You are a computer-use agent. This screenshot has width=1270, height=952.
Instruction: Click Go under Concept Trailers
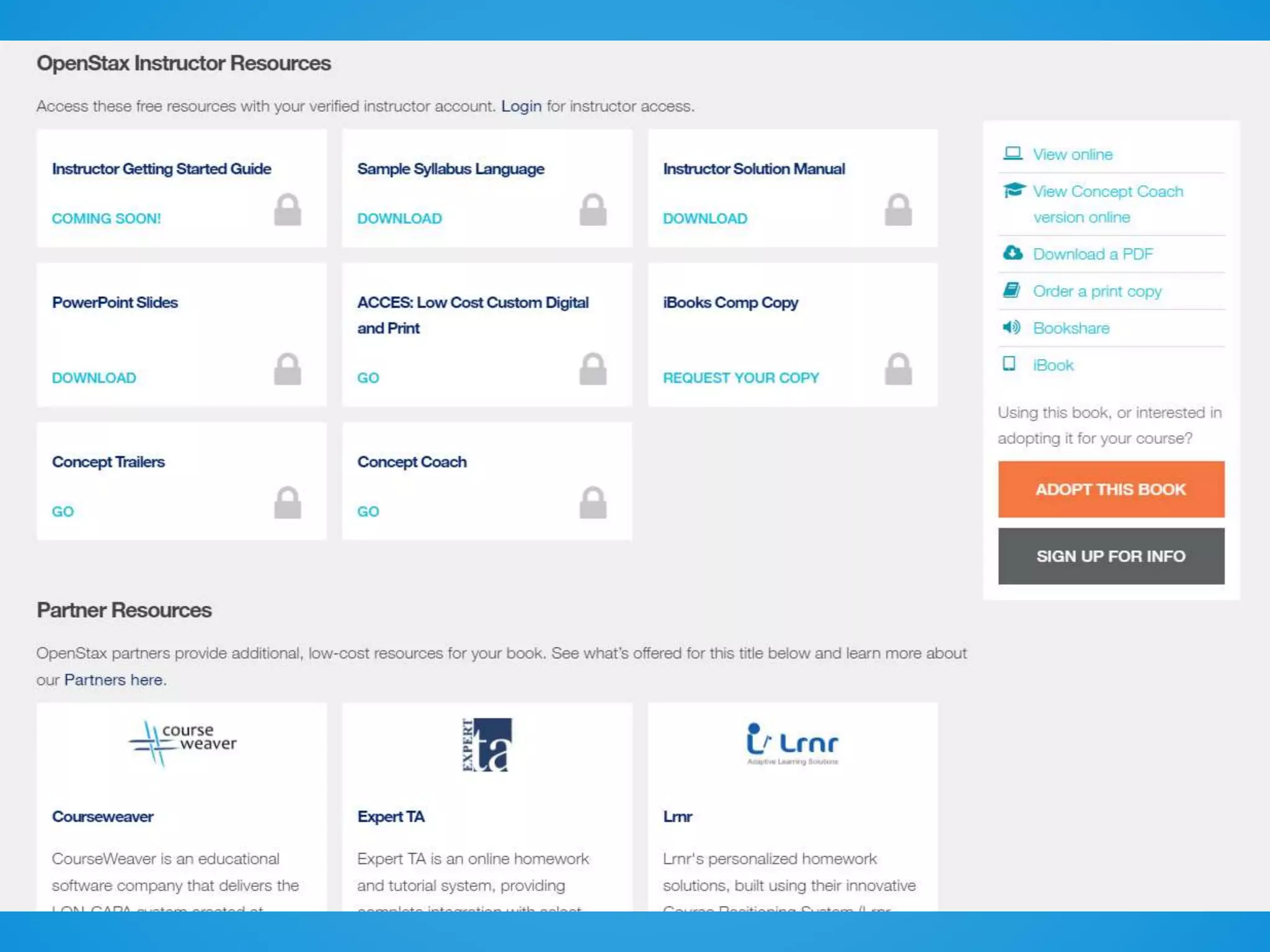63,511
